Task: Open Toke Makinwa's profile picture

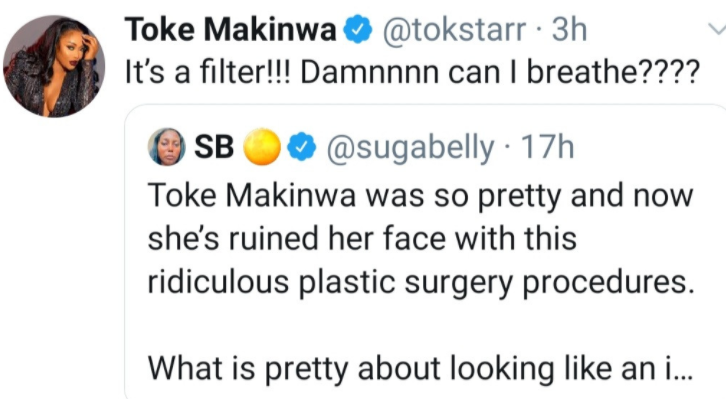Action: coord(54,66)
